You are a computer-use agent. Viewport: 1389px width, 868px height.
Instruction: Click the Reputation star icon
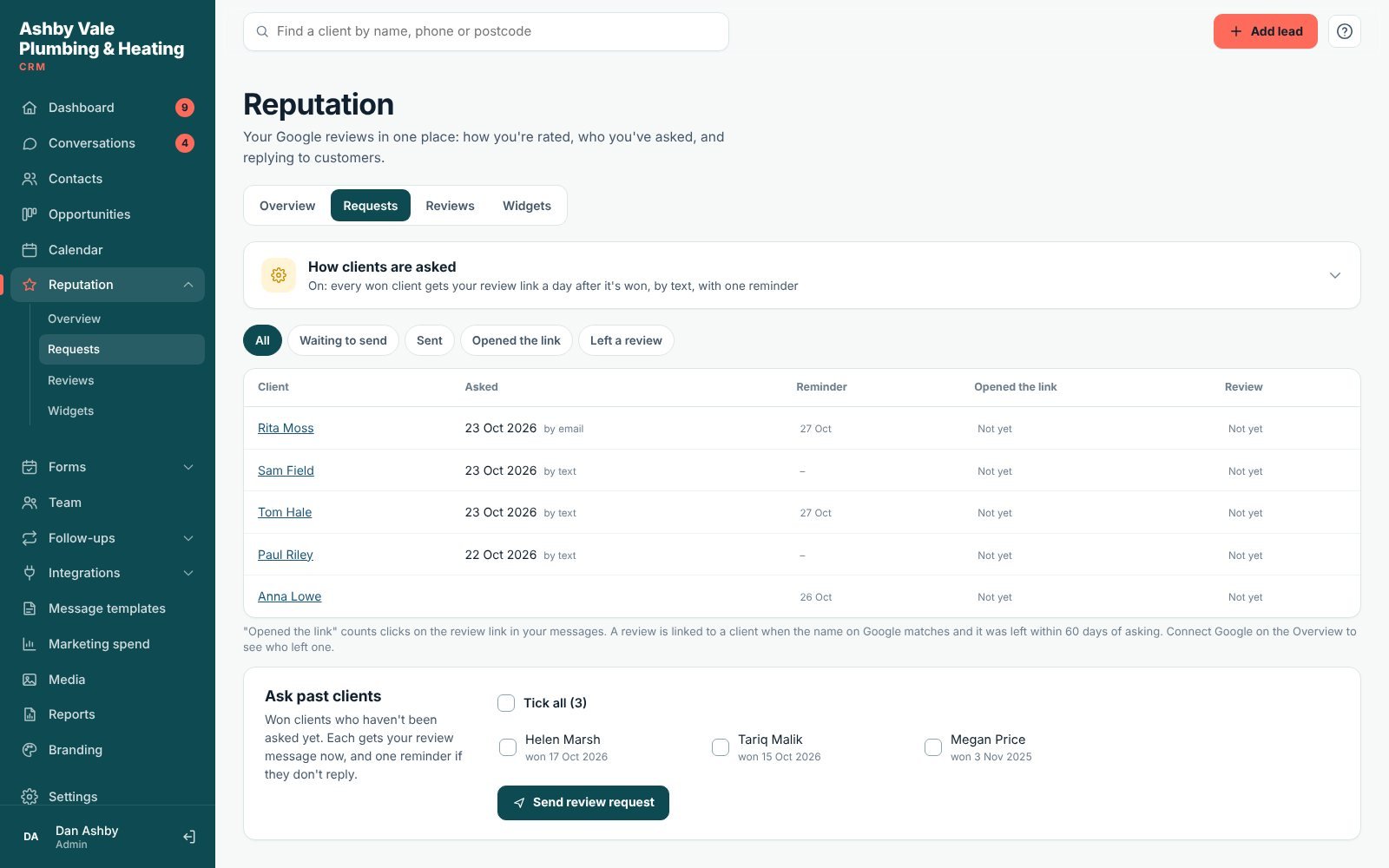tap(30, 285)
